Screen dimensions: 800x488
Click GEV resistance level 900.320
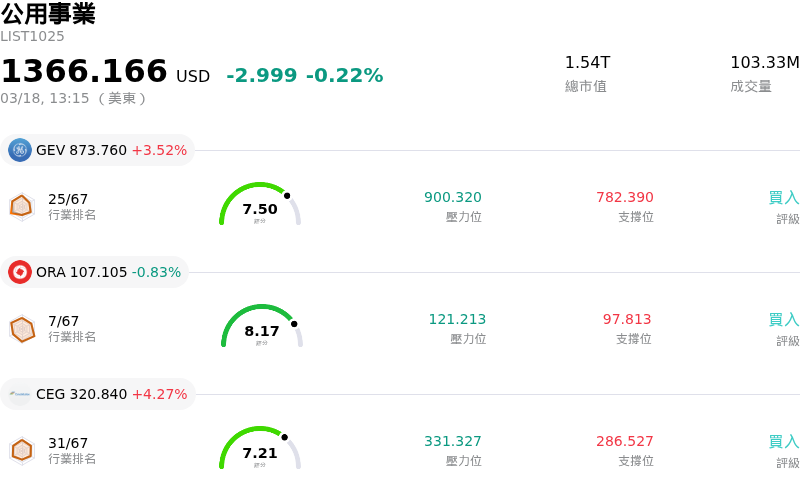[453, 198]
